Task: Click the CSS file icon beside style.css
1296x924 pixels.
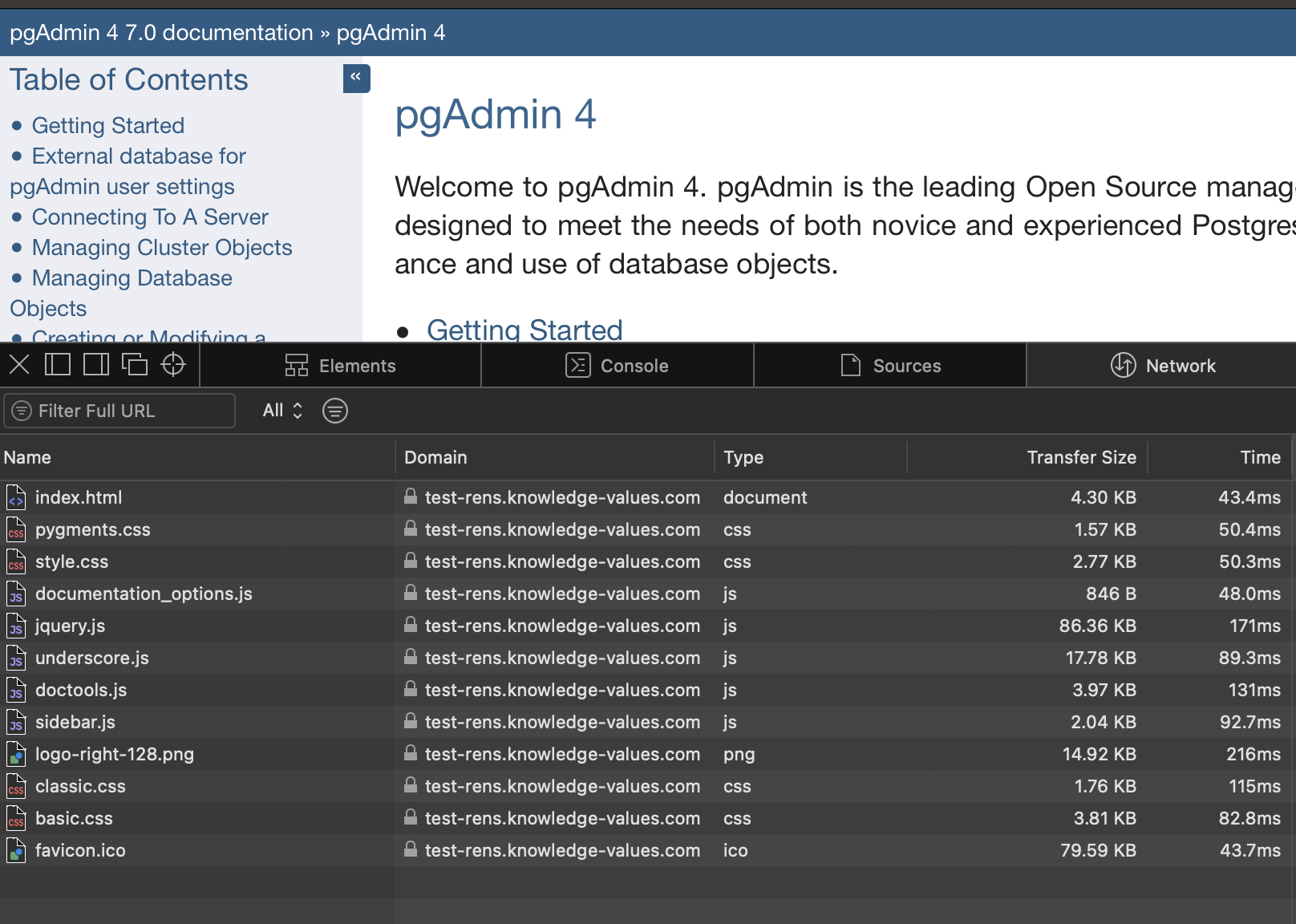Action: [x=16, y=561]
